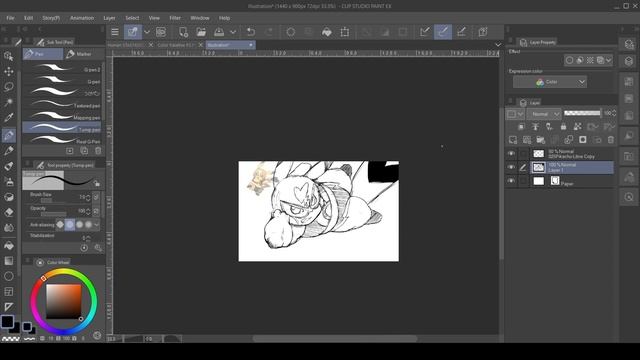Click the Fill icon in command bar
Screen dimensions: 640x360
click(x=327, y=32)
